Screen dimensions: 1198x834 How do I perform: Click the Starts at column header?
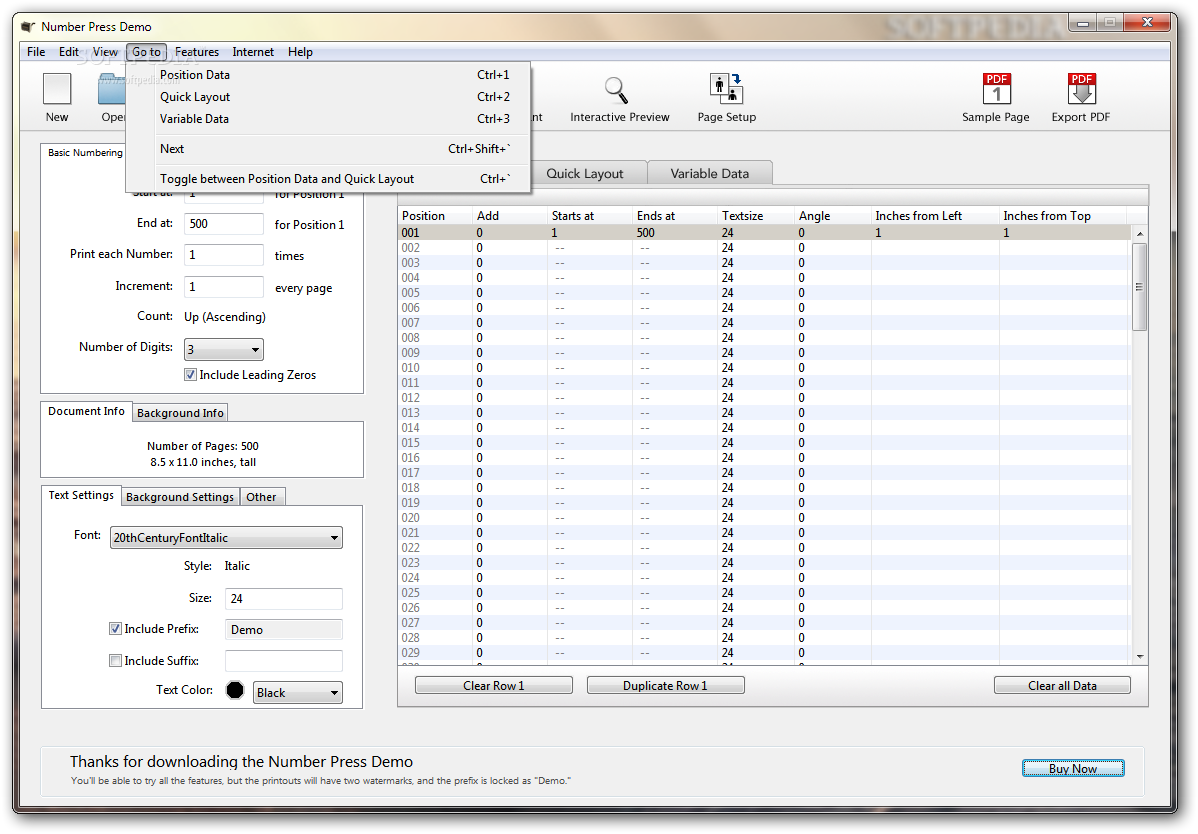point(590,216)
